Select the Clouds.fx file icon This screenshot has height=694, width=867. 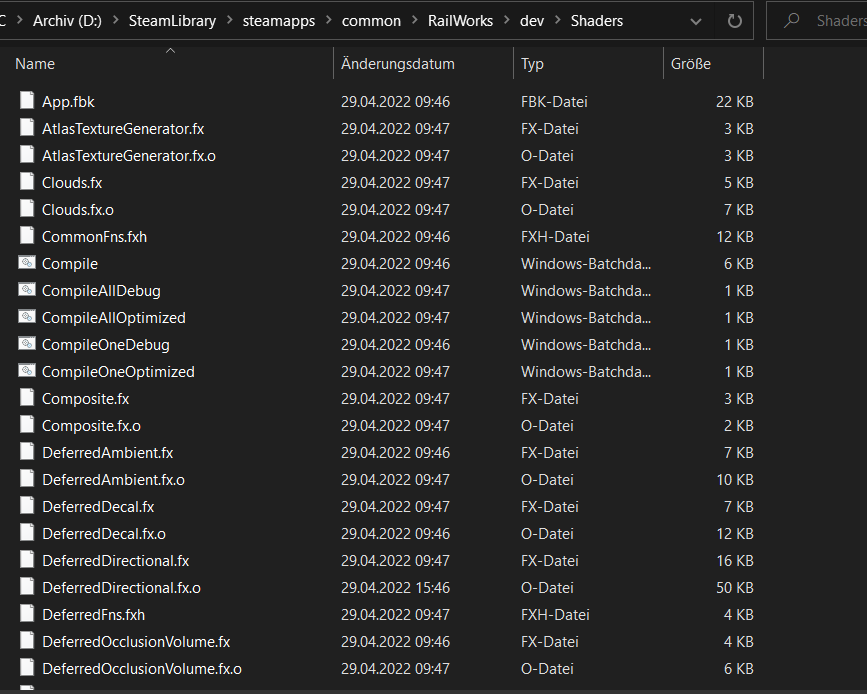tap(27, 183)
